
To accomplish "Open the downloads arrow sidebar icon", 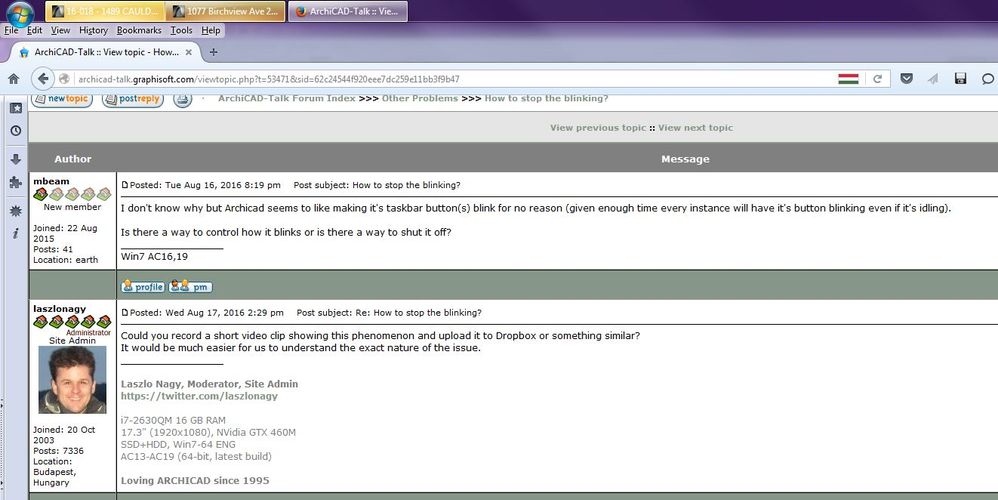I will [16, 159].
